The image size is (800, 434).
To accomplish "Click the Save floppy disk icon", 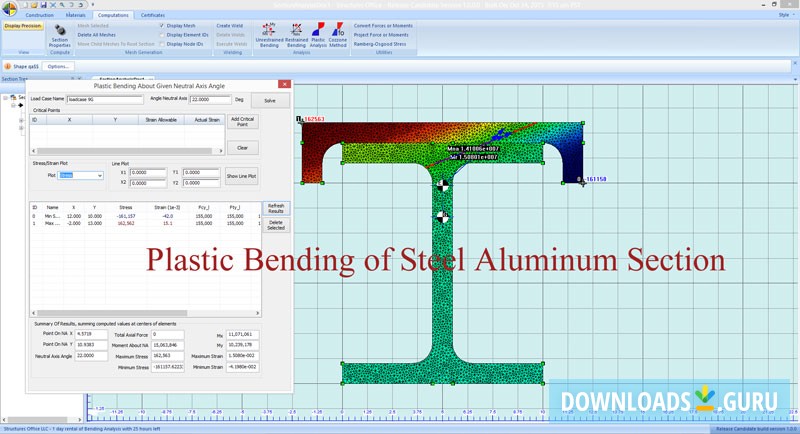I will coord(43,5).
